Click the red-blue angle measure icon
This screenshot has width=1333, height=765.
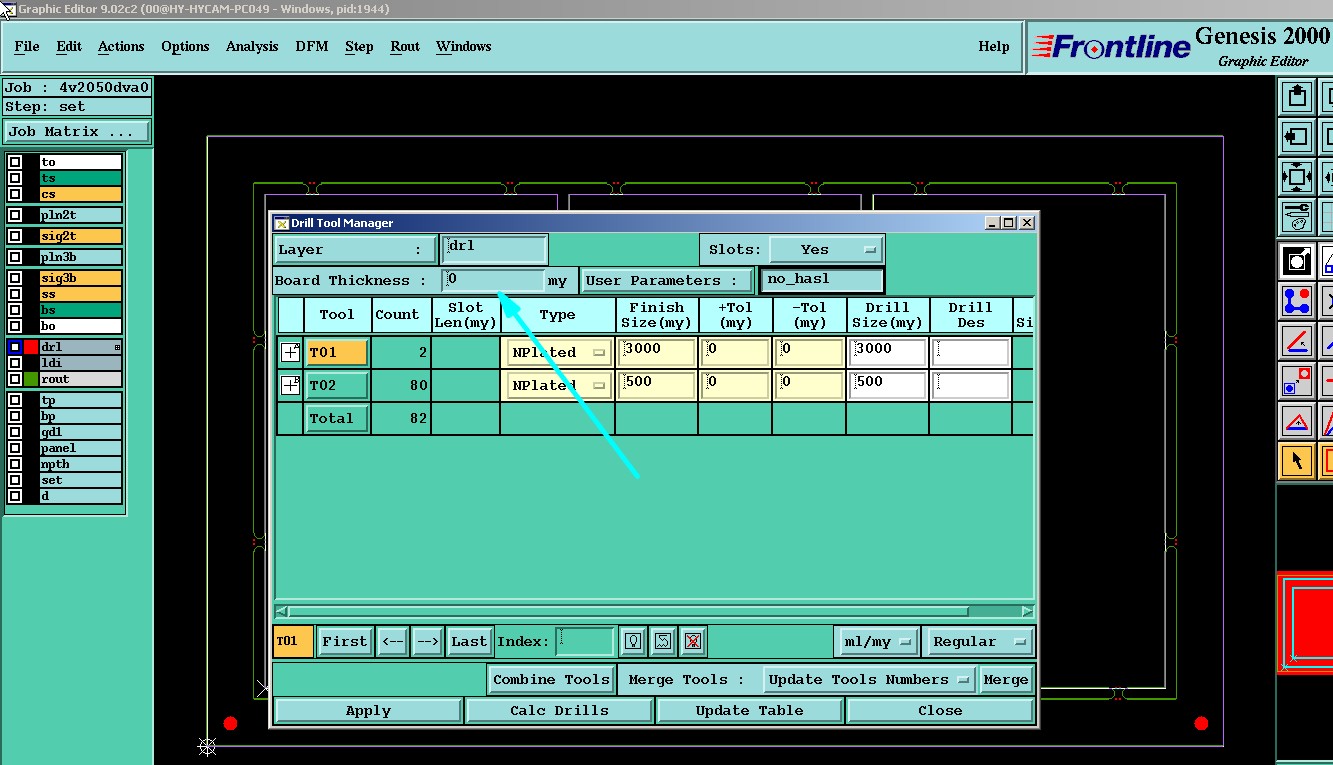click(x=1297, y=340)
